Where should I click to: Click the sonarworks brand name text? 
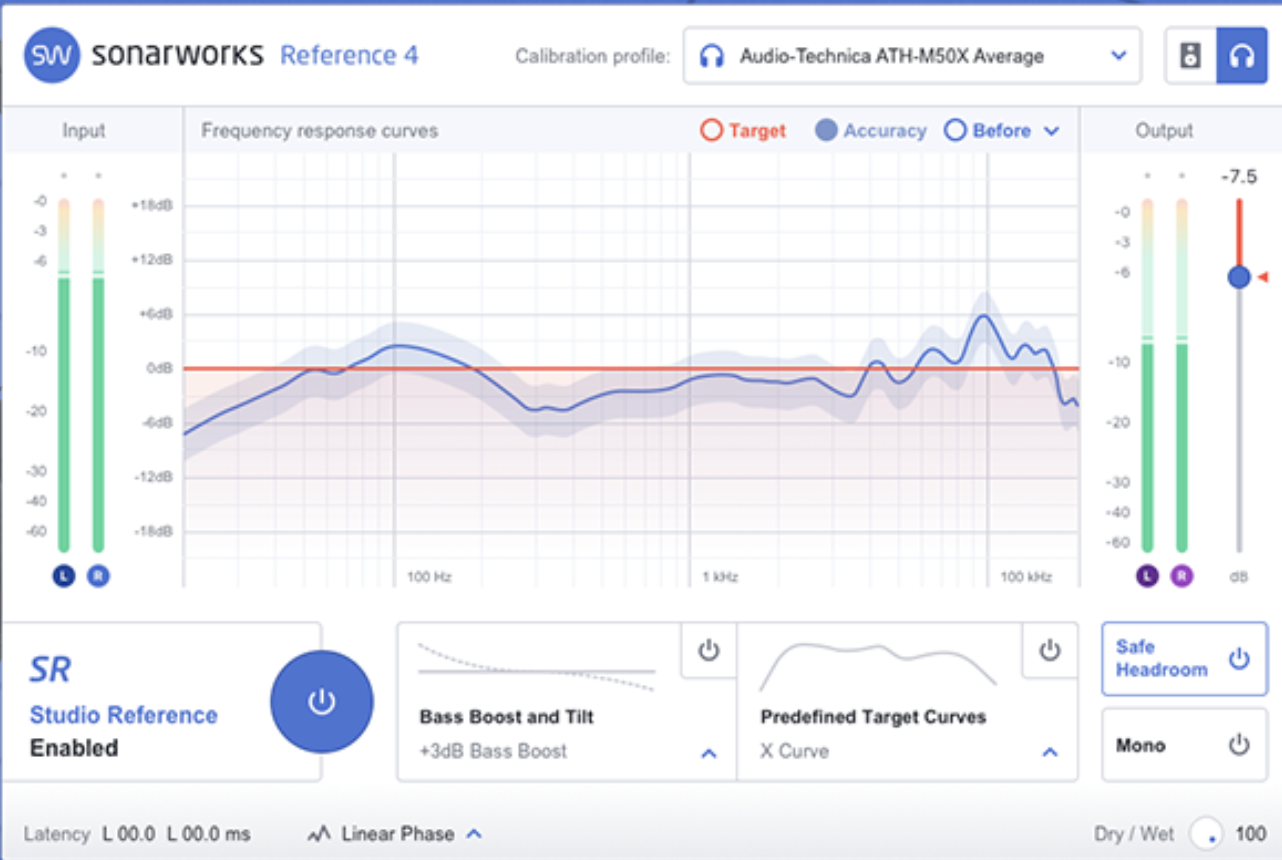178,54
